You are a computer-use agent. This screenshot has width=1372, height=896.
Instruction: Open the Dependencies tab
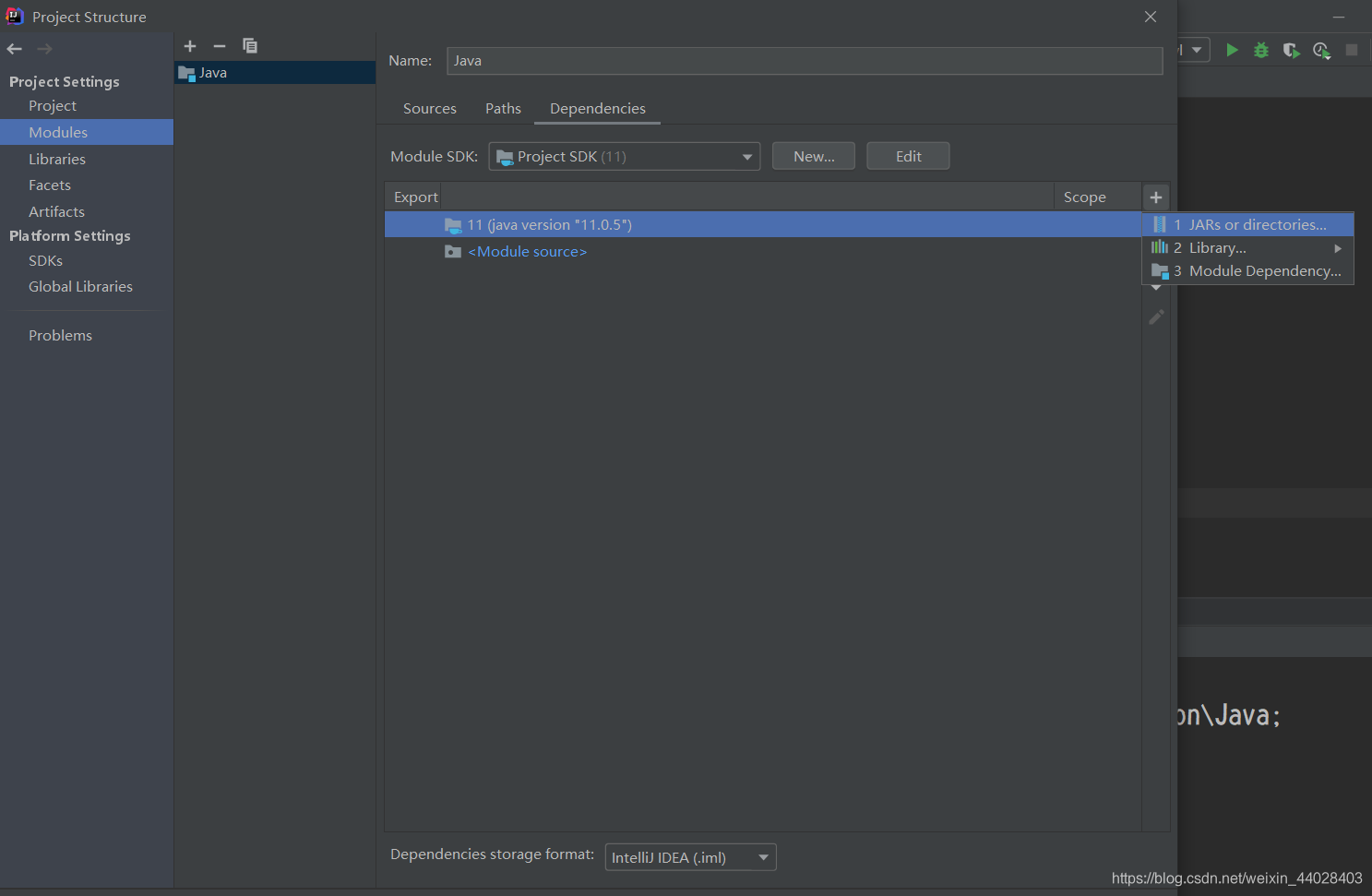coord(598,109)
